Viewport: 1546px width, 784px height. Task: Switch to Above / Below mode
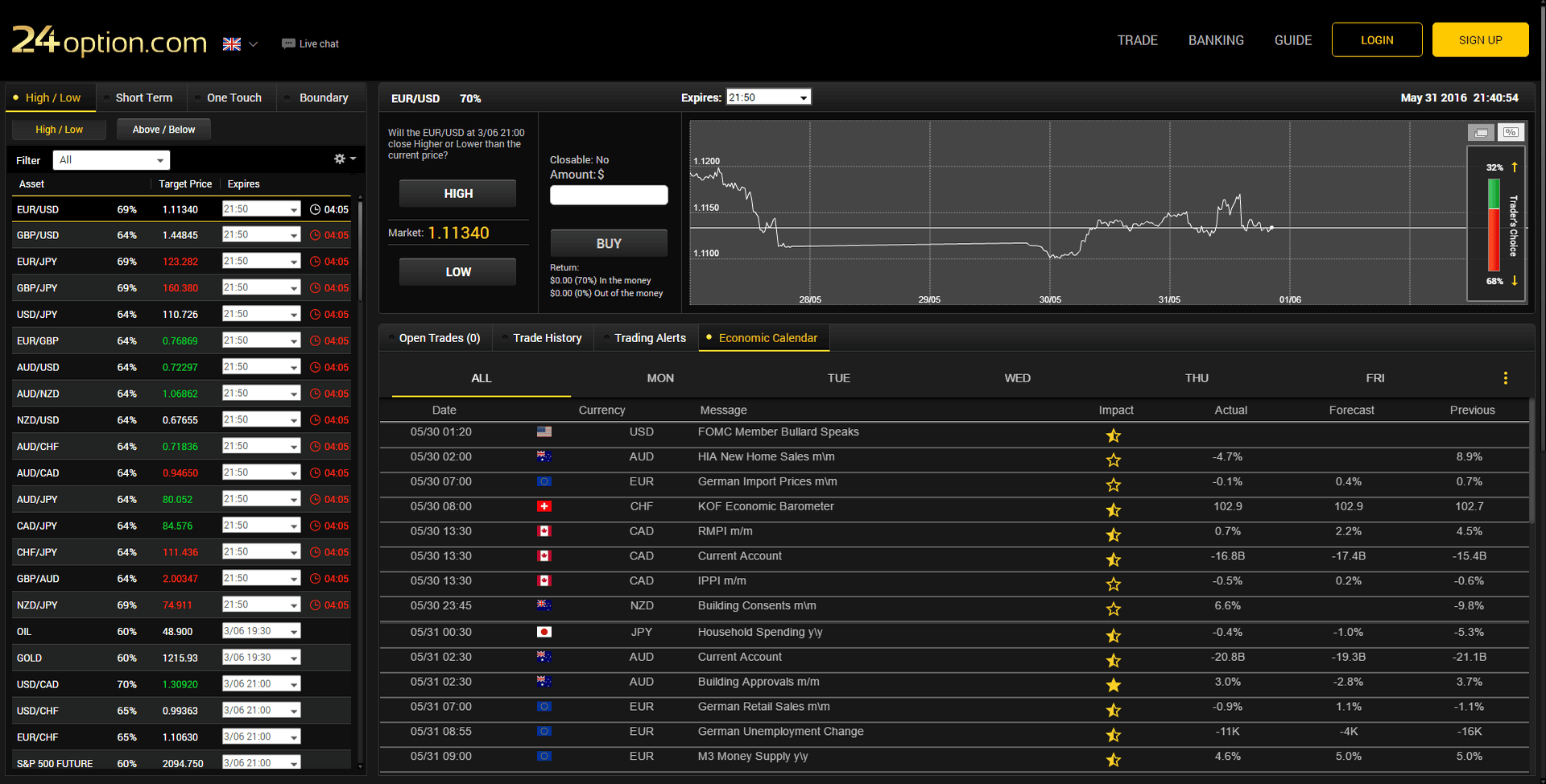point(163,130)
